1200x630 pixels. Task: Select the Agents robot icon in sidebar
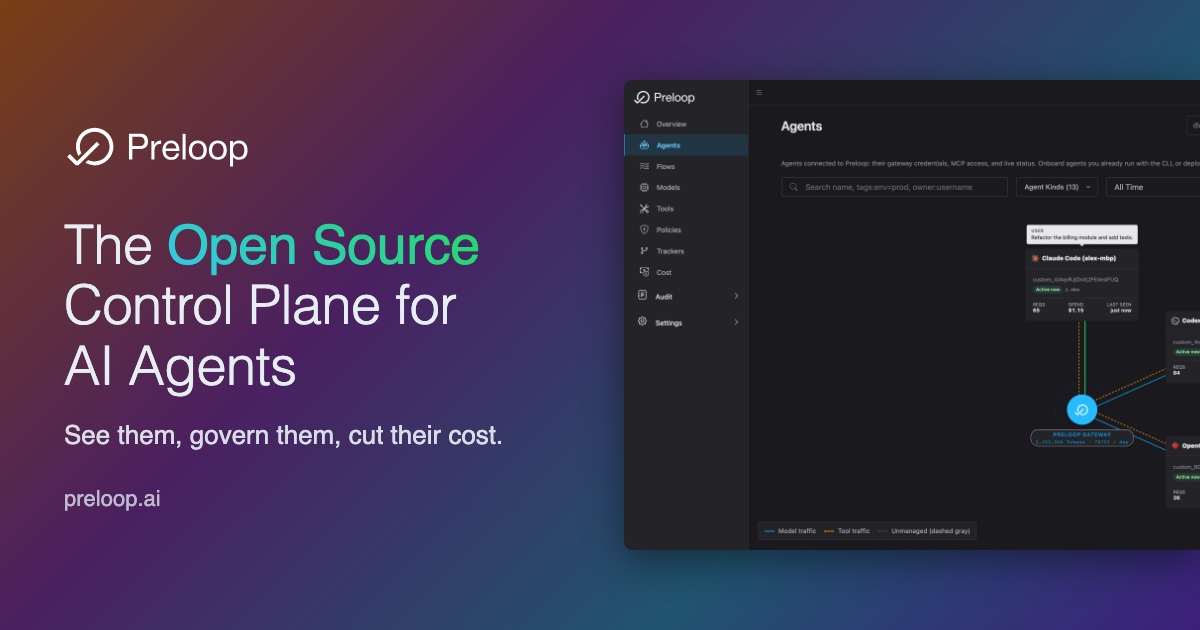tap(644, 145)
